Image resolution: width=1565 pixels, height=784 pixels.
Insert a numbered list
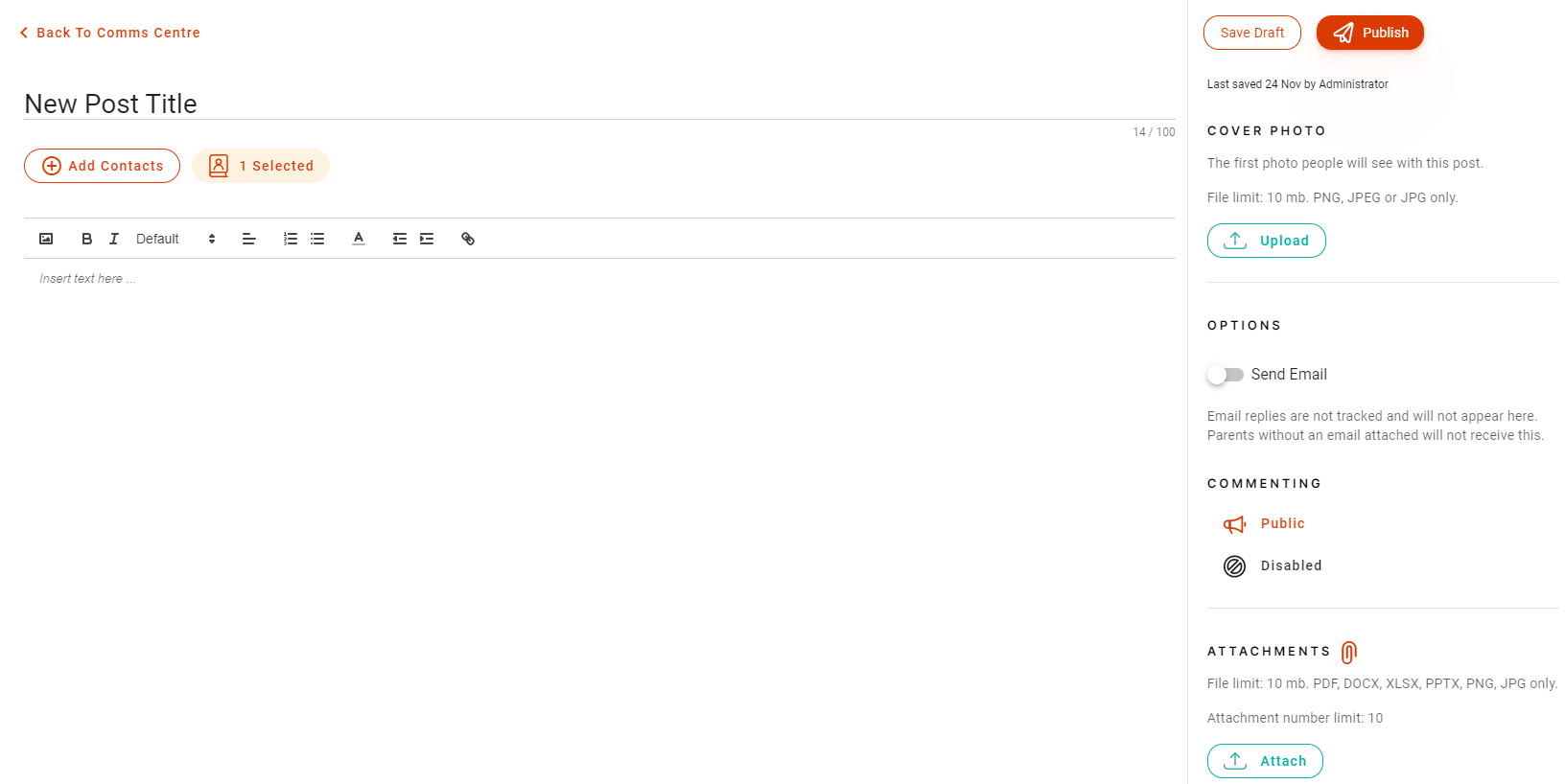pos(291,239)
